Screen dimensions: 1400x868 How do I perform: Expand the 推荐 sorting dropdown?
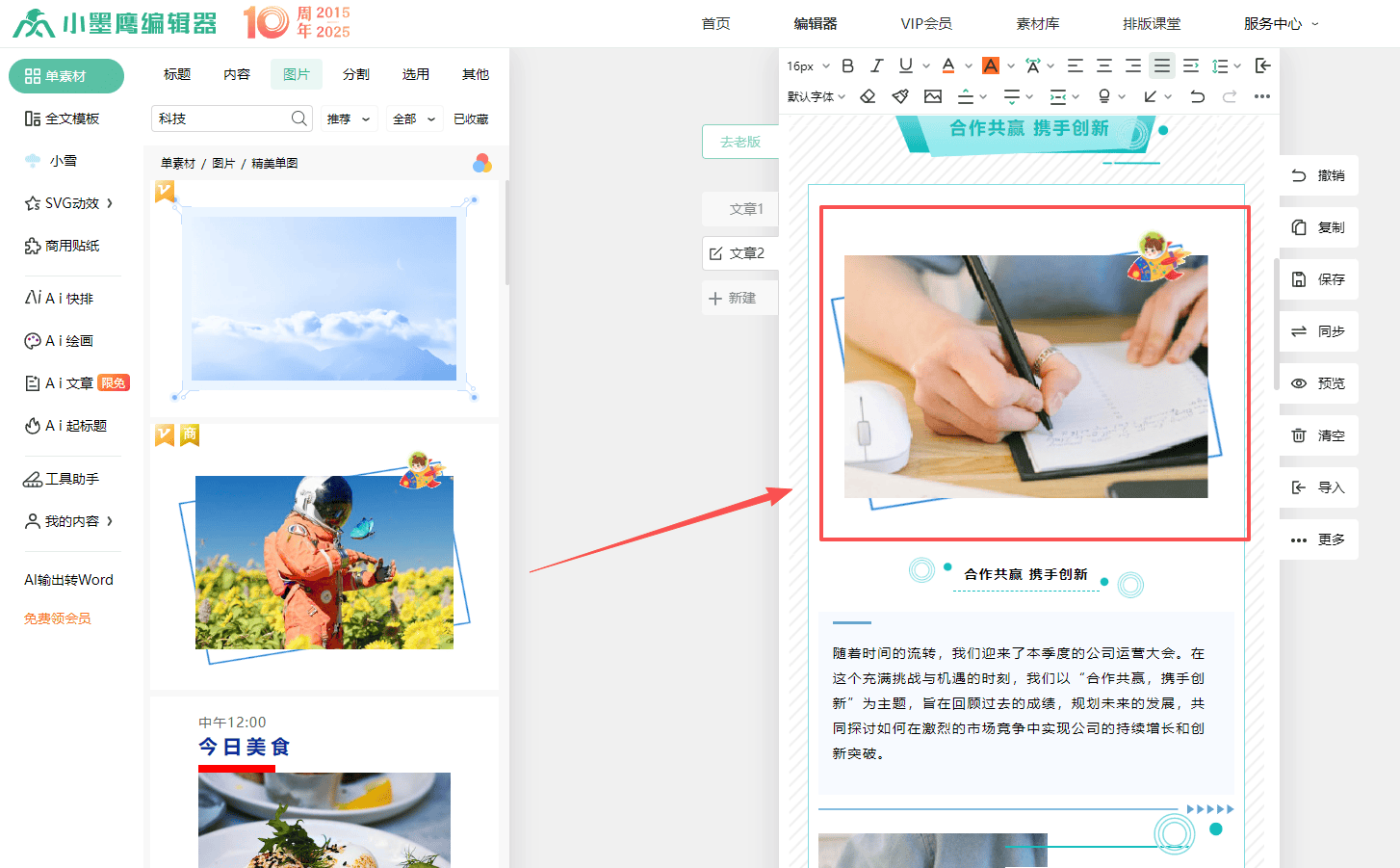tap(348, 118)
